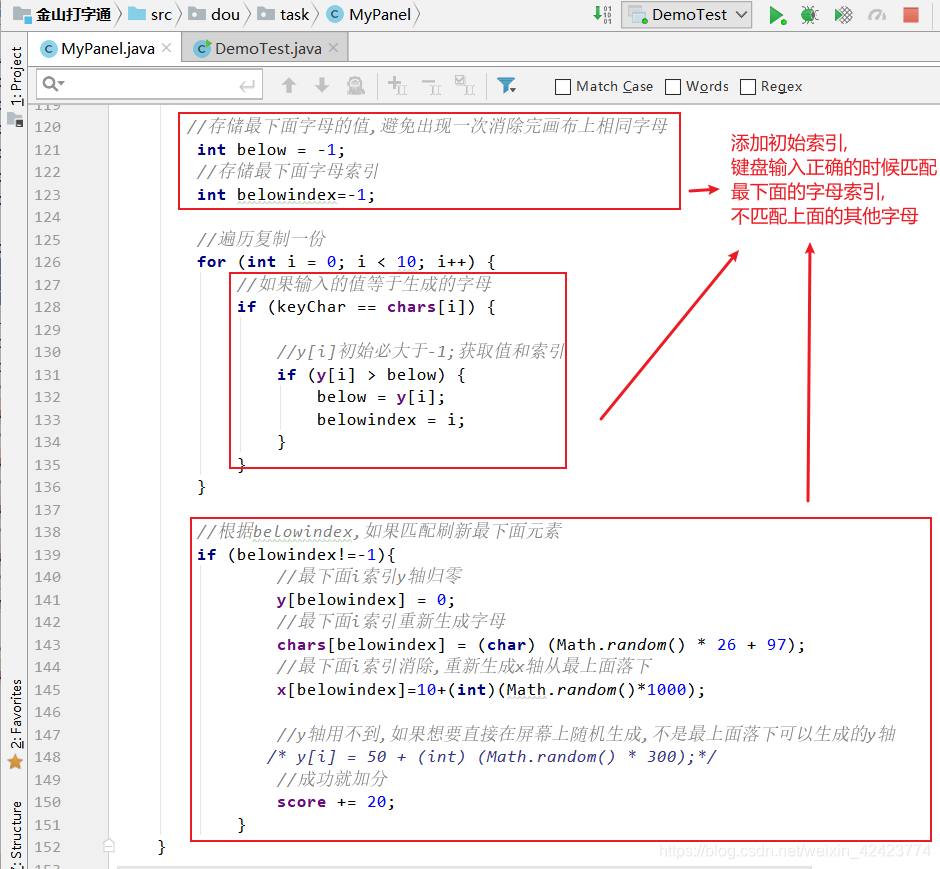Select task folder in the breadcrumb
940x869 pixels.
284,14
